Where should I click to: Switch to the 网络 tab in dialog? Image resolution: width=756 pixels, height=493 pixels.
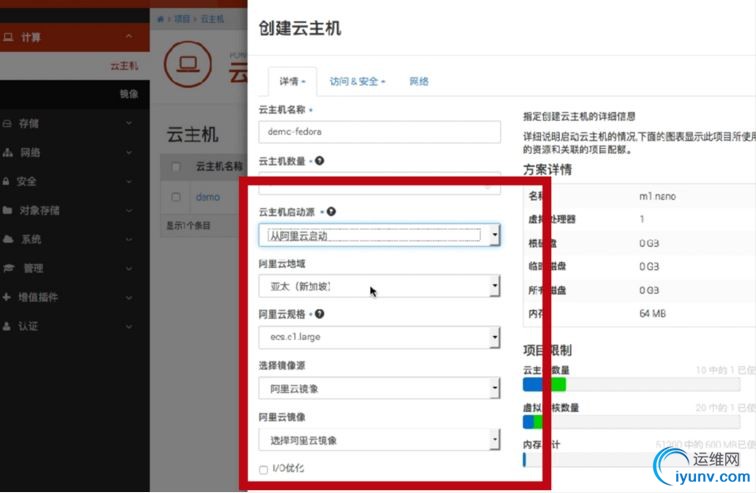[419, 81]
